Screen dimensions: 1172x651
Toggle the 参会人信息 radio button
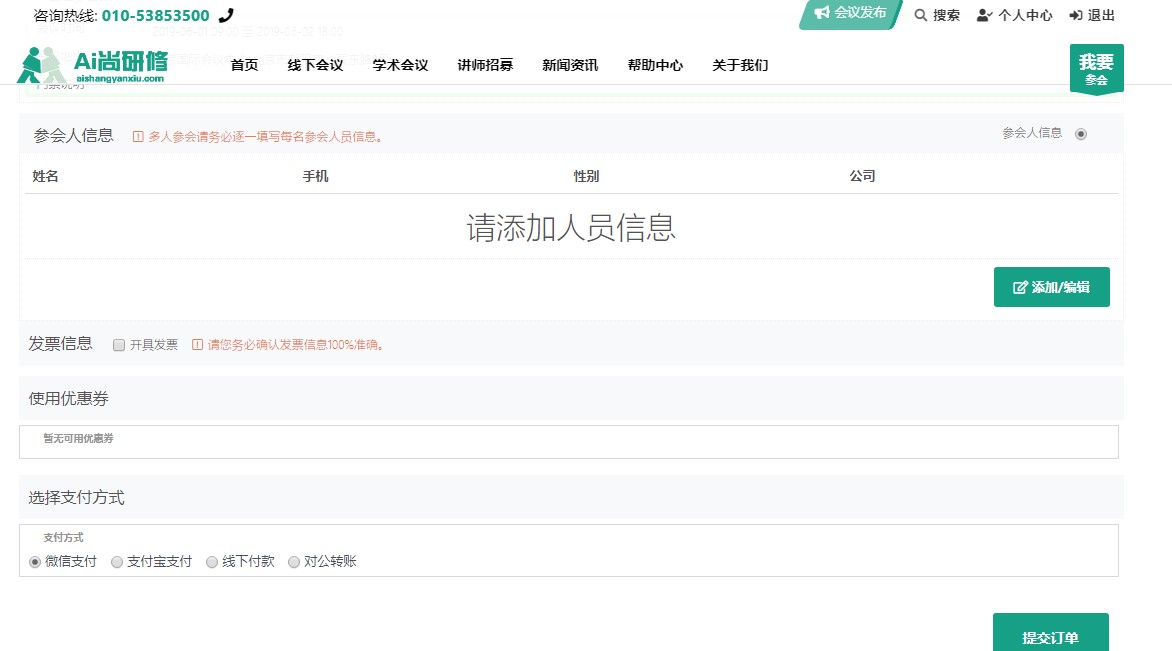pyautogui.click(x=1081, y=134)
